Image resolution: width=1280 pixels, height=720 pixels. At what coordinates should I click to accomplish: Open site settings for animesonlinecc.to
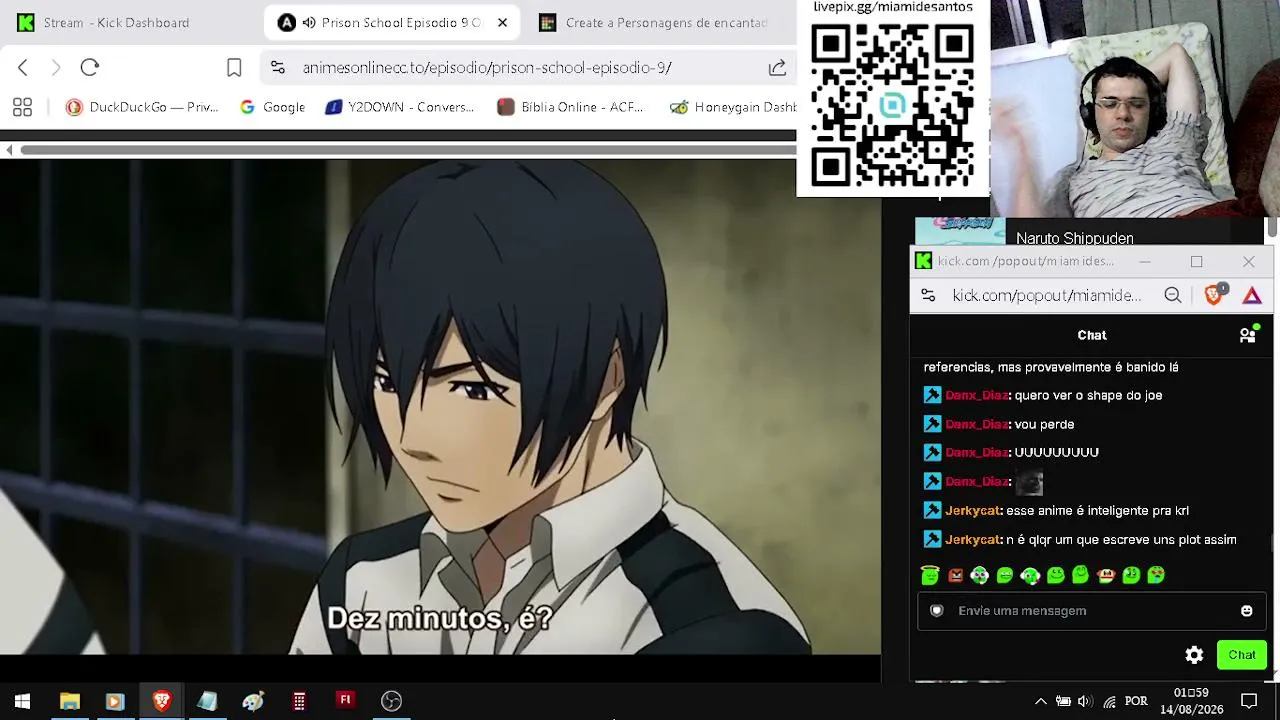[x=278, y=67]
